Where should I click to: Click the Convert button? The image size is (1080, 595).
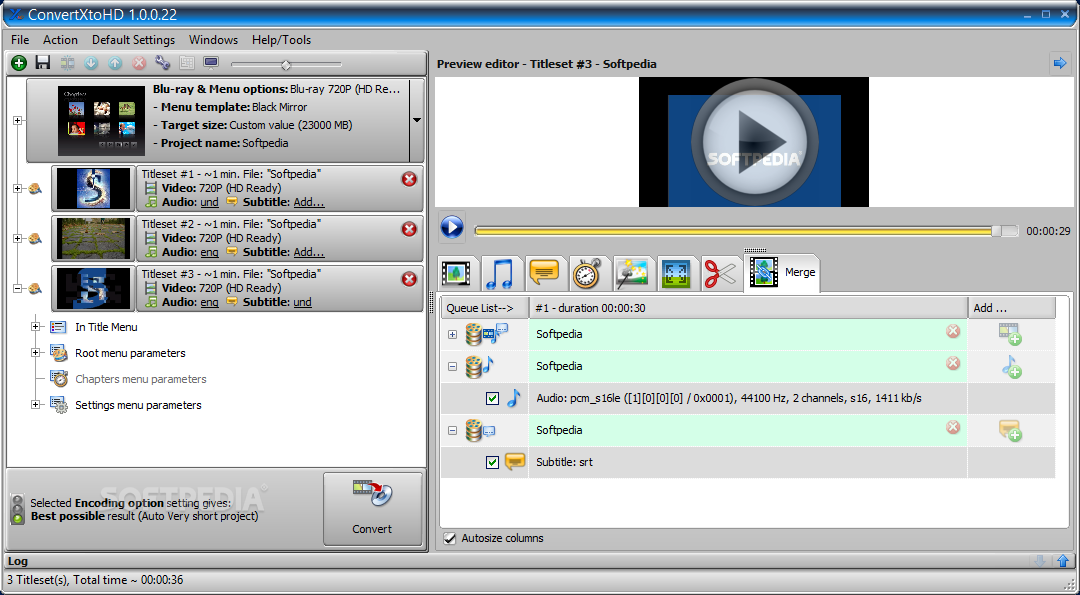point(373,509)
